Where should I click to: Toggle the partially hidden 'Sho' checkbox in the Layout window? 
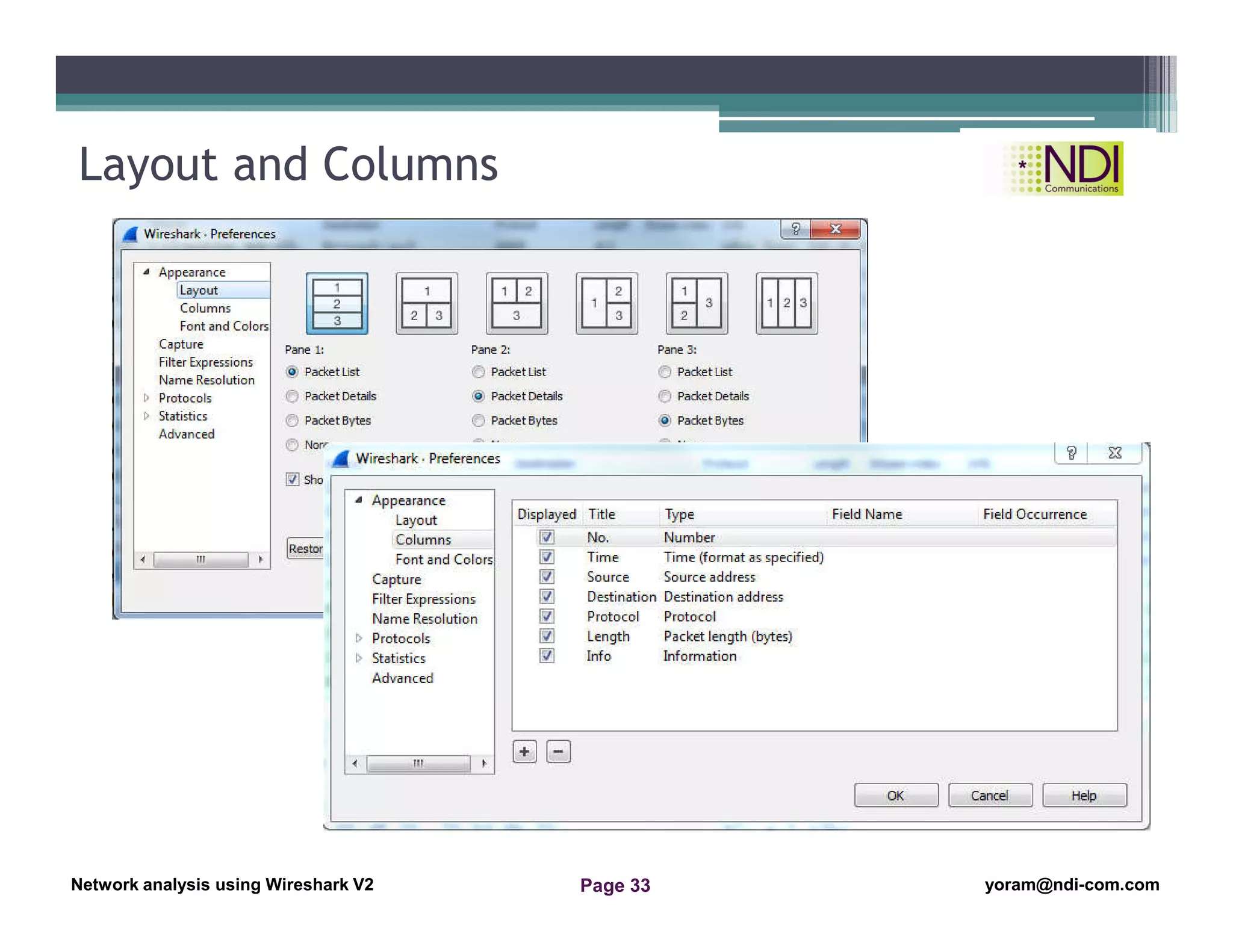[x=293, y=480]
